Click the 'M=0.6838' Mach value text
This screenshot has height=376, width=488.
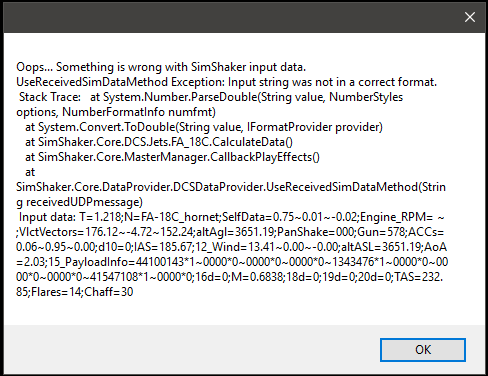coord(257,277)
